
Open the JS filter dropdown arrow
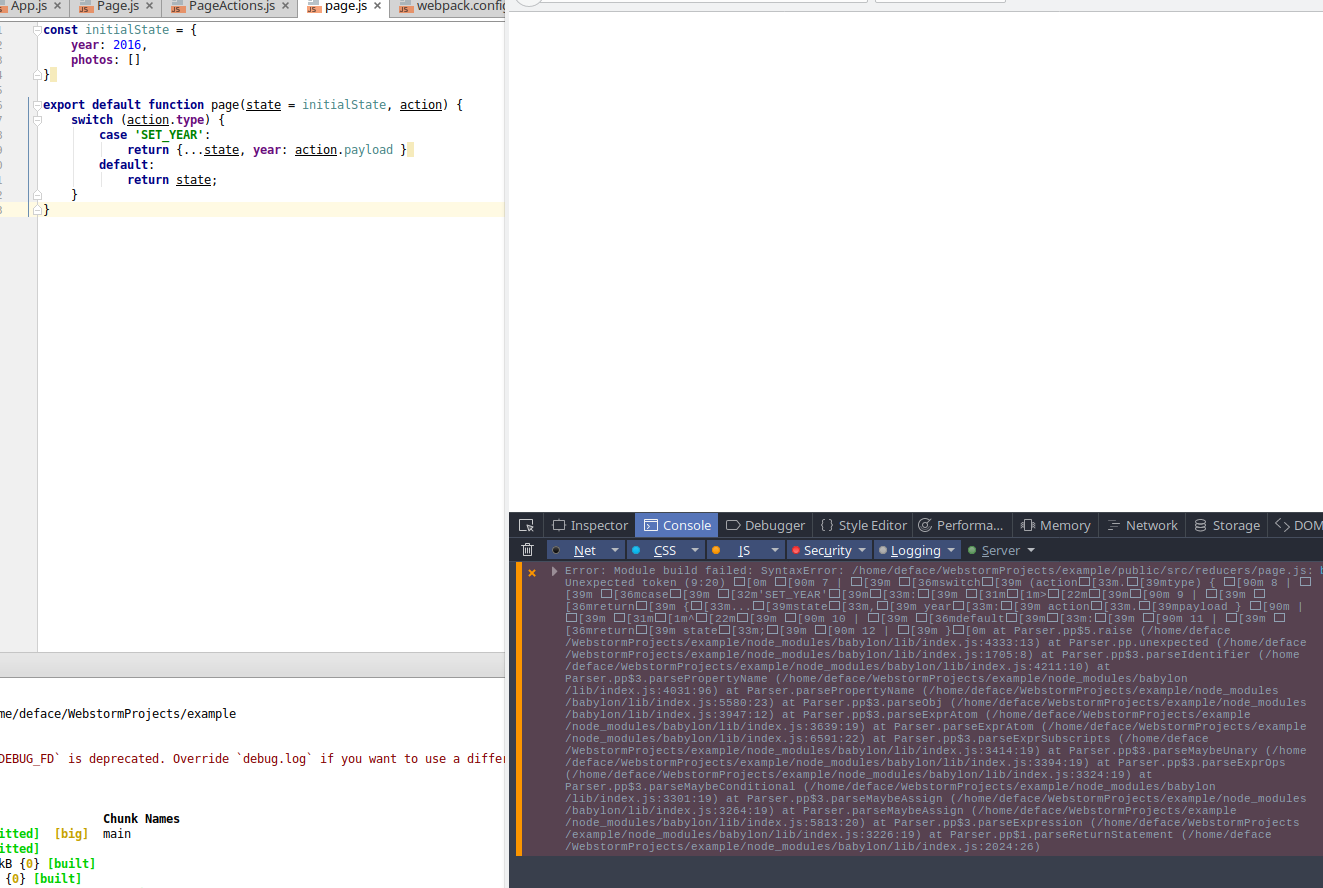click(775, 550)
